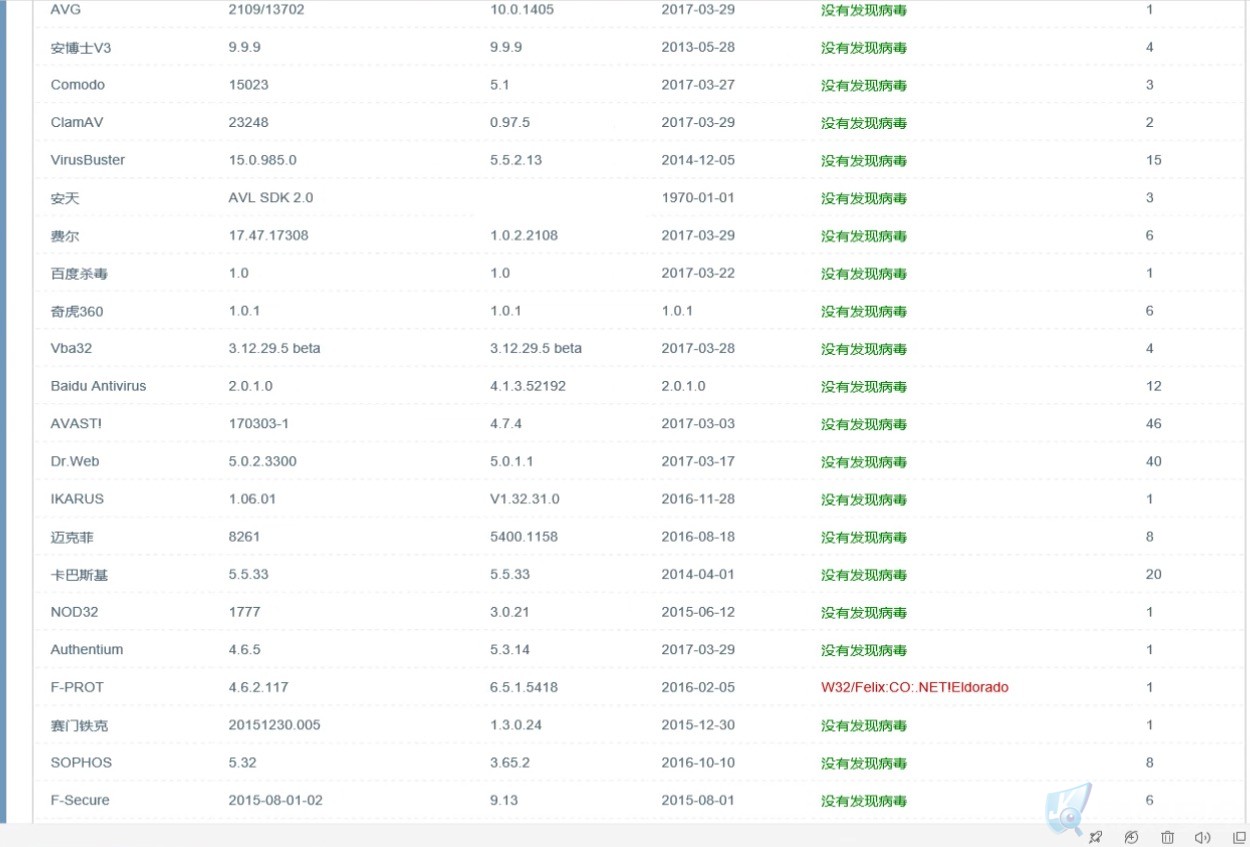Screen dimensions: 1250x847
Task: Select Dr.Web version 5.0.2.3300
Action: 262,461
